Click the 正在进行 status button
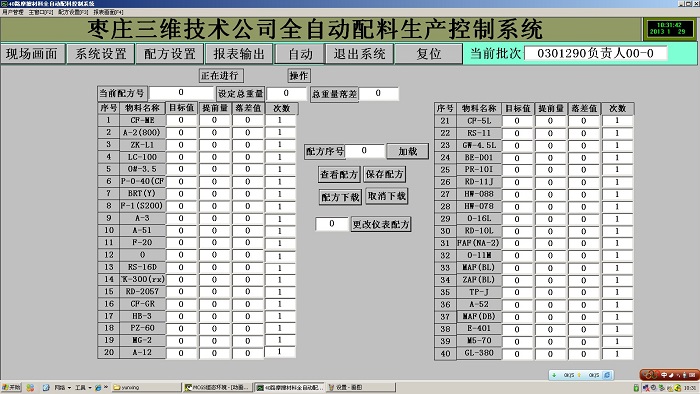This screenshot has width=700, height=394. pyautogui.click(x=221, y=75)
